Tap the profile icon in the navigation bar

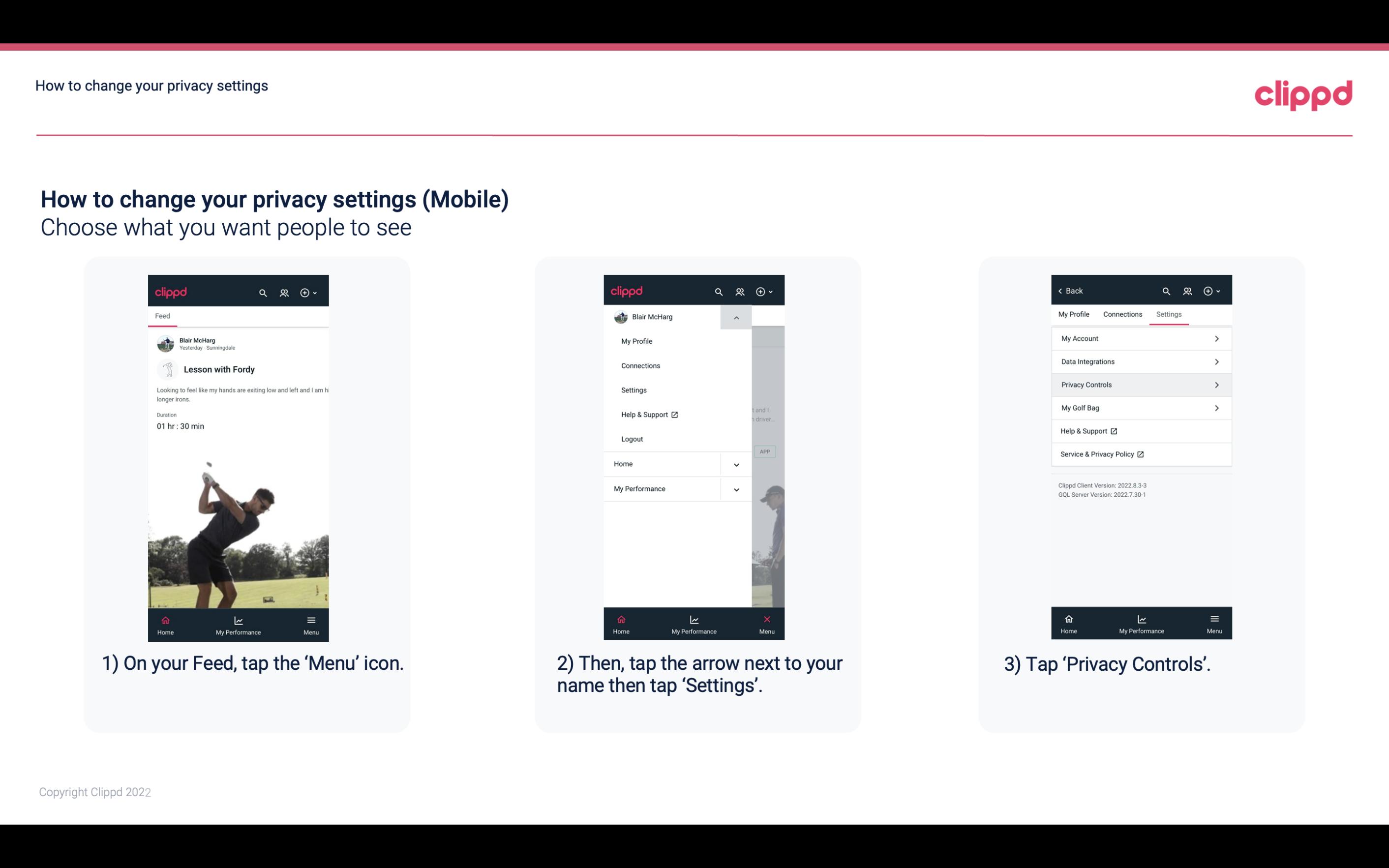(x=285, y=291)
